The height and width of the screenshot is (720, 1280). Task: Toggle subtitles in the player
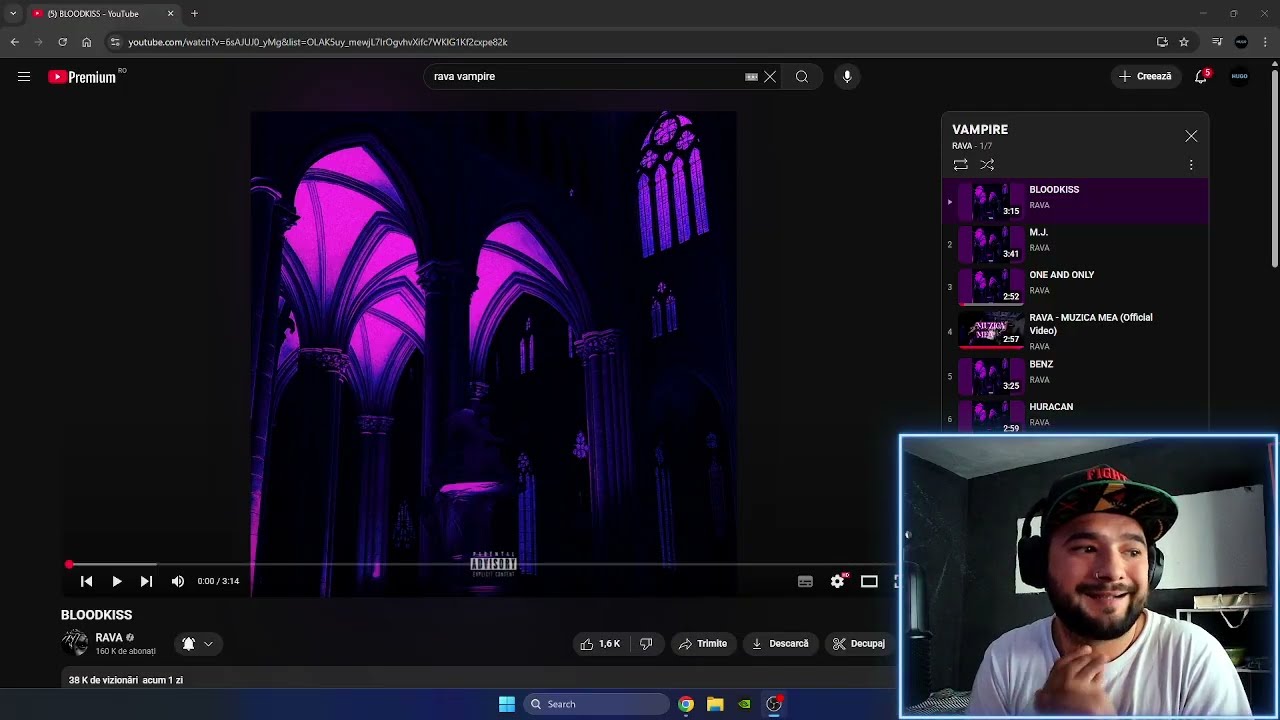(805, 581)
